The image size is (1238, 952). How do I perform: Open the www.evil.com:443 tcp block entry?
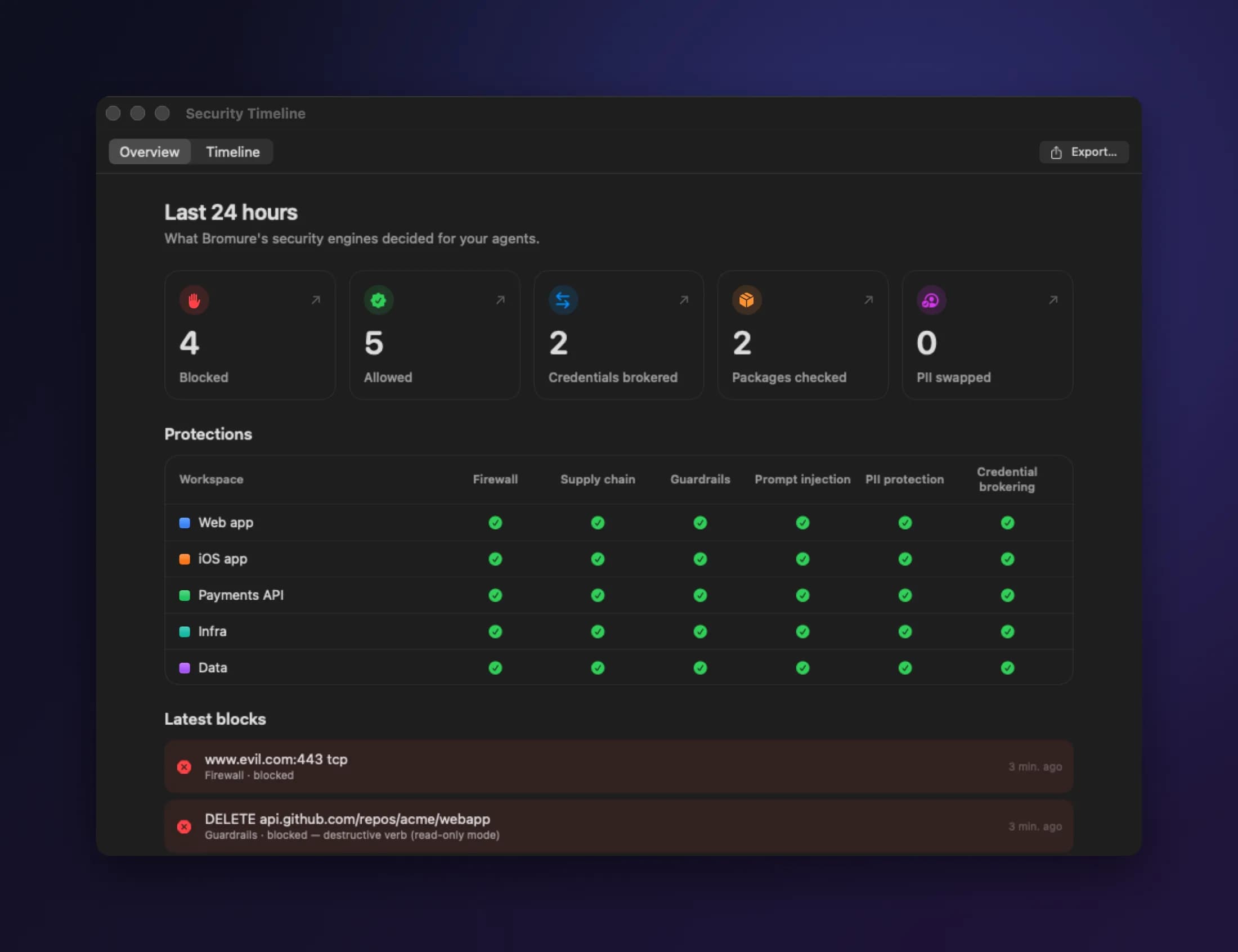618,767
